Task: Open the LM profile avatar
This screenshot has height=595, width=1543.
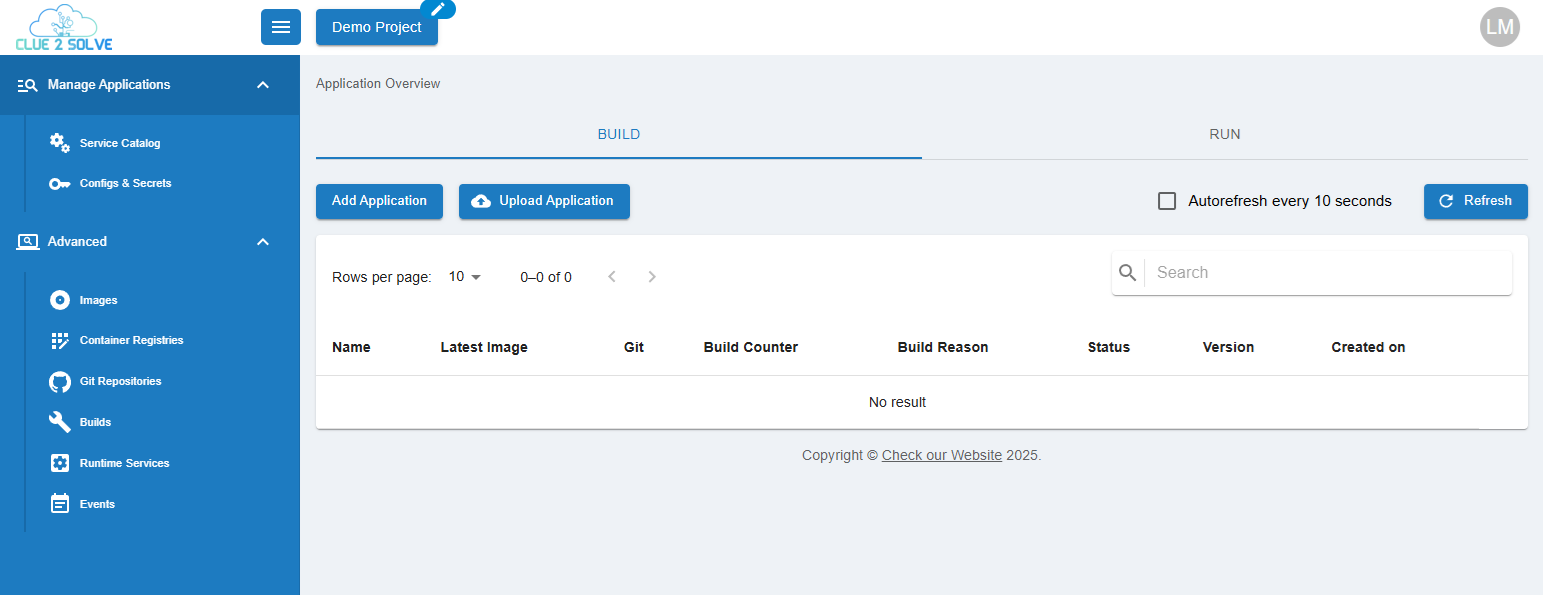Action: [x=1499, y=27]
